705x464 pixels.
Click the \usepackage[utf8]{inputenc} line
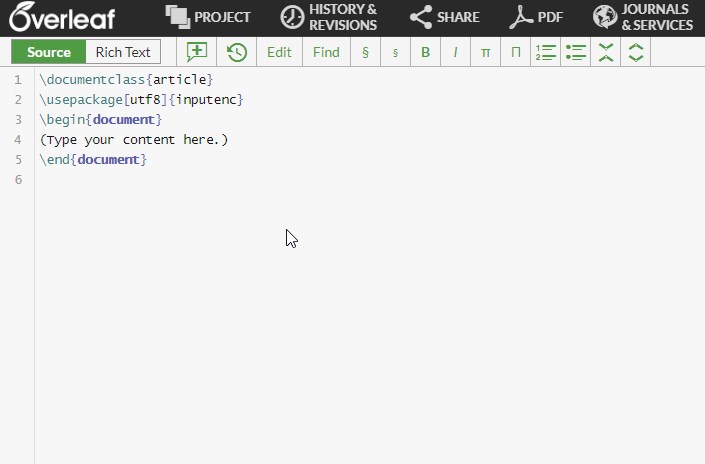(x=141, y=99)
